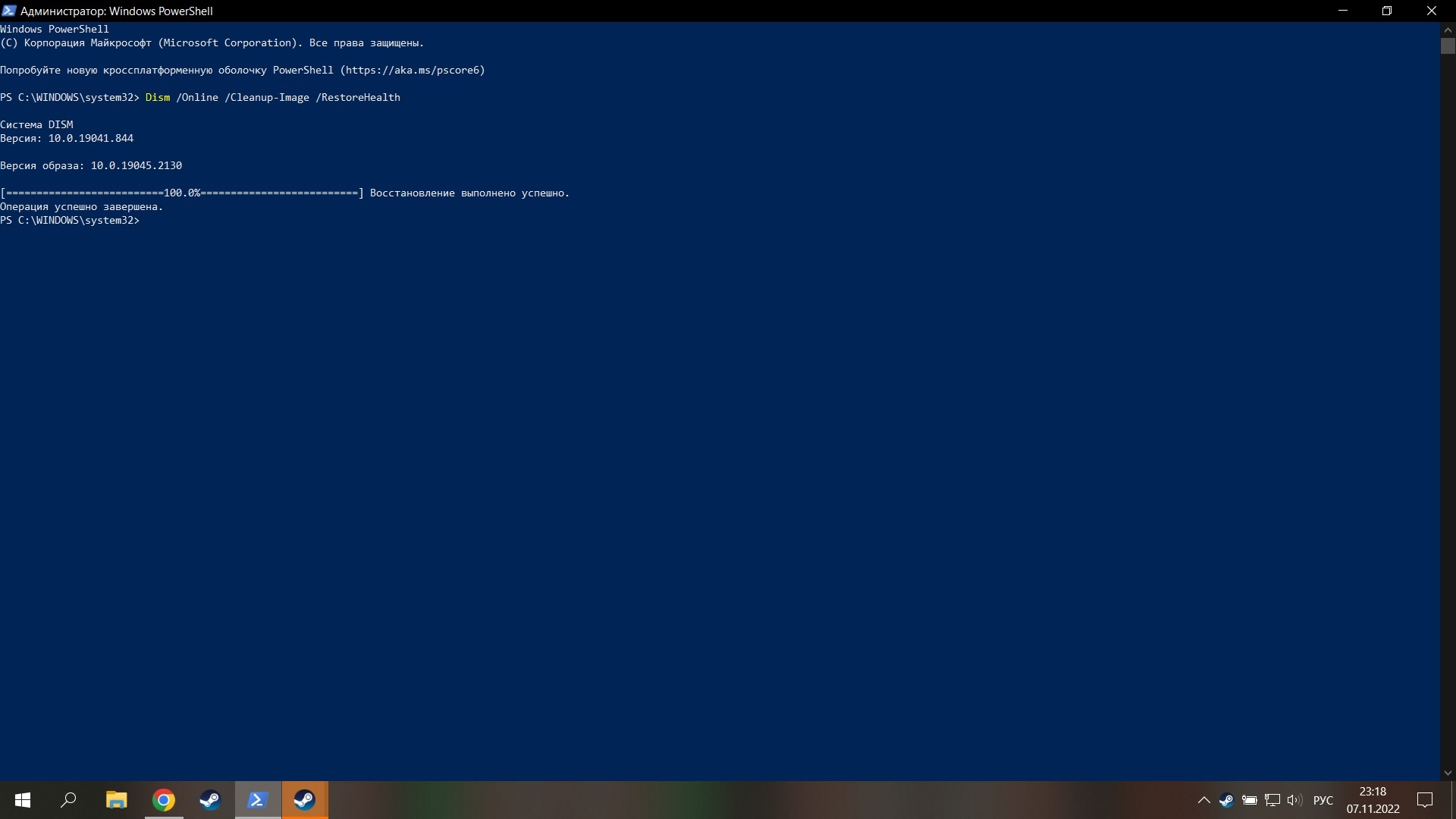Screen dimensions: 1456x819
Task: Open the notification action center
Action: [x=1425, y=800]
